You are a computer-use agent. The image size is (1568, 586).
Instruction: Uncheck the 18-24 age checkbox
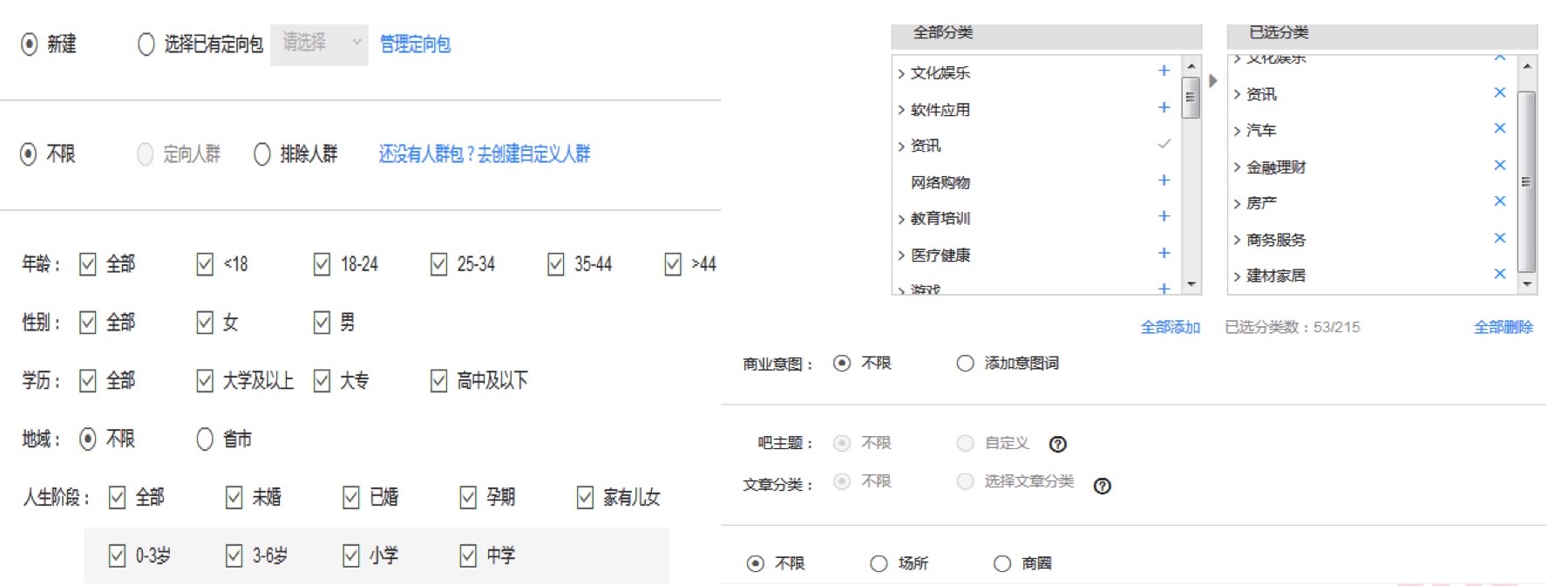pyautogui.click(x=322, y=264)
